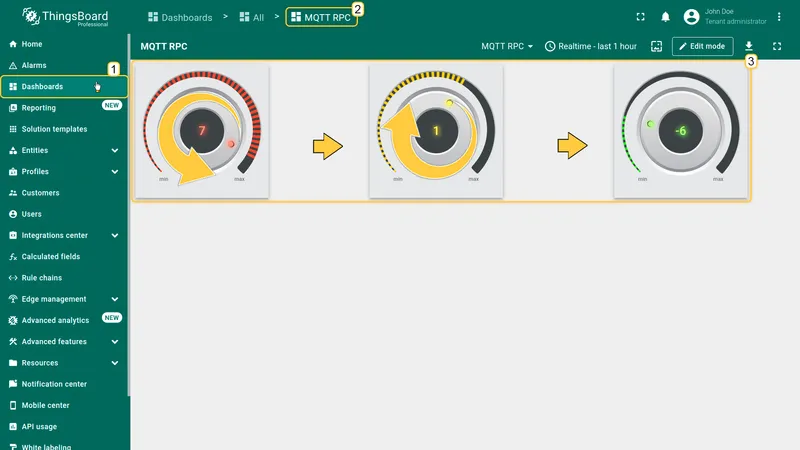Click the sidebar vertical scrollbar
The image size is (800, 450).
(x=129, y=214)
